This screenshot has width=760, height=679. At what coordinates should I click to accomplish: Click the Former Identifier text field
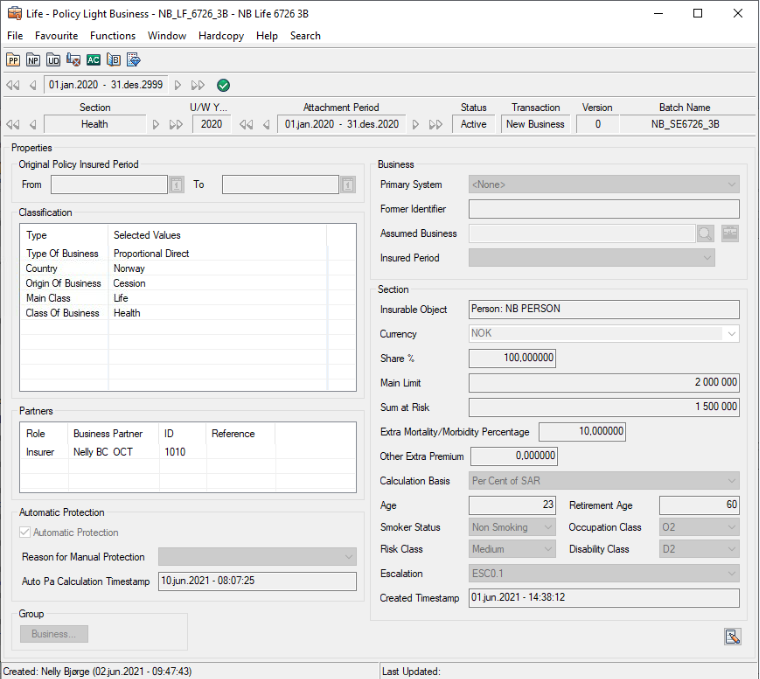click(x=604, y=209)
